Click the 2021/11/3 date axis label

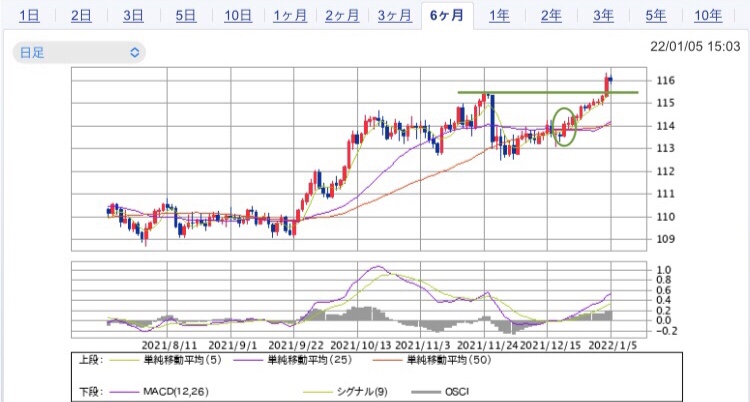pyautogui.click(x=423, y=345)
